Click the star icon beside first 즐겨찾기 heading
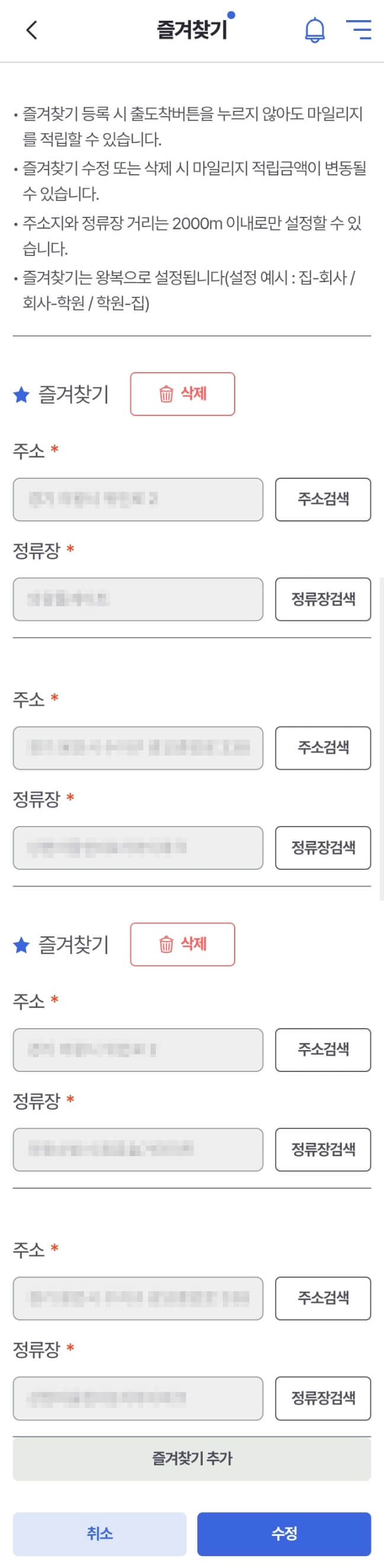Image resolution: width=384 pixels, height=1568 pixels. pos(21,395)
